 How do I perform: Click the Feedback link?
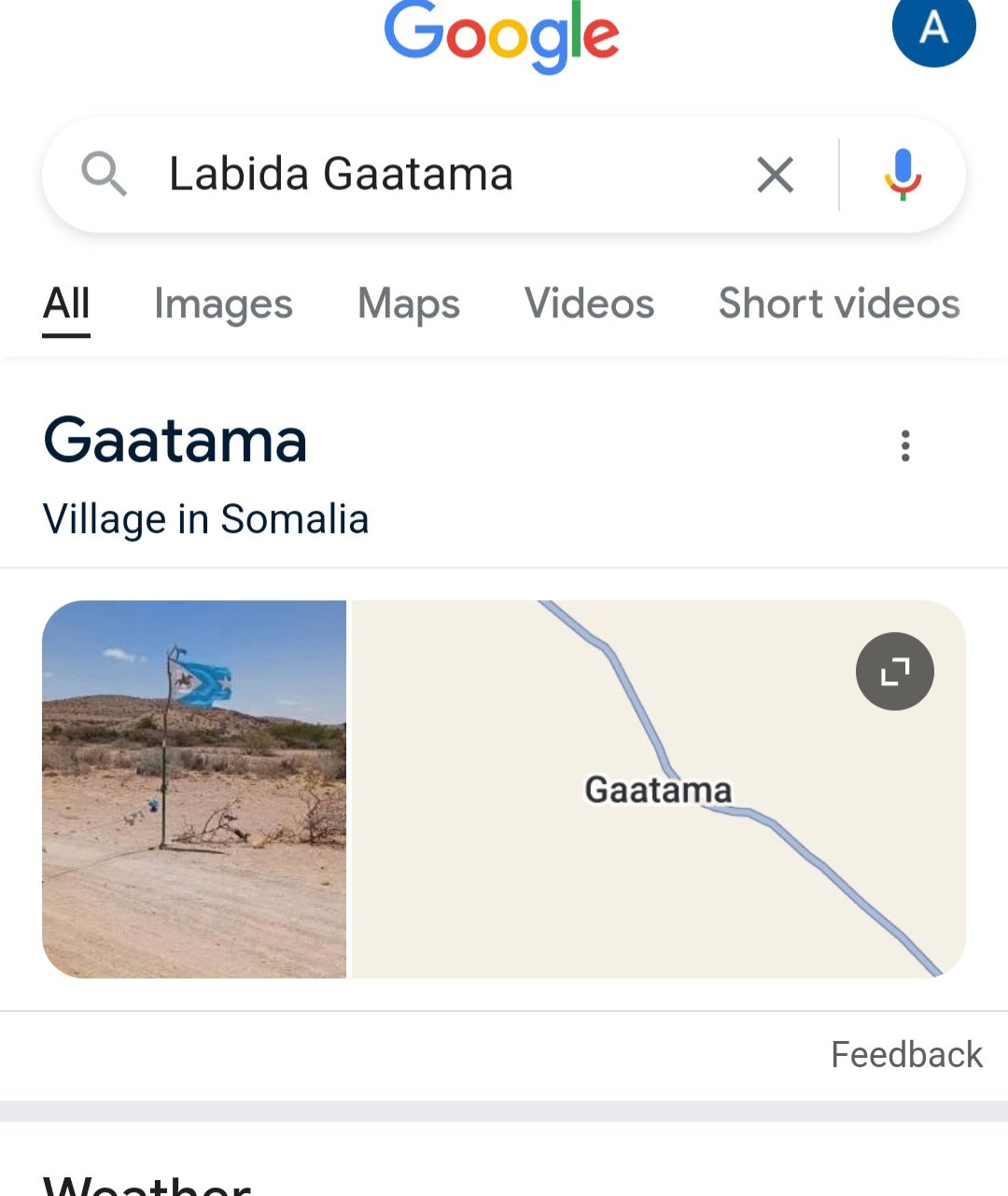(x=906, y=1055)
